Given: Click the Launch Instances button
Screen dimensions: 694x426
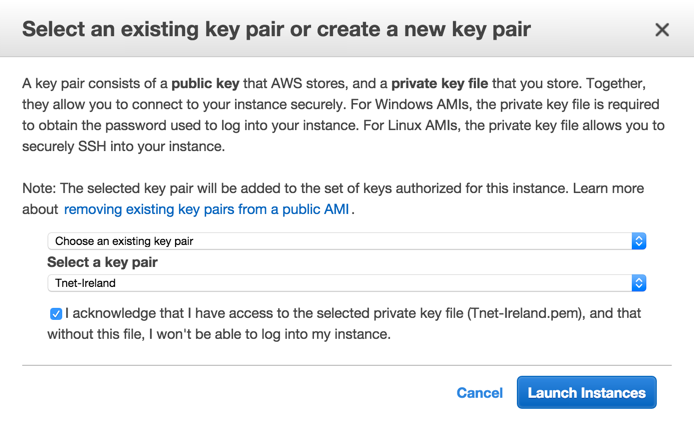Looking at the screenshot, I should tap(586, 393).
